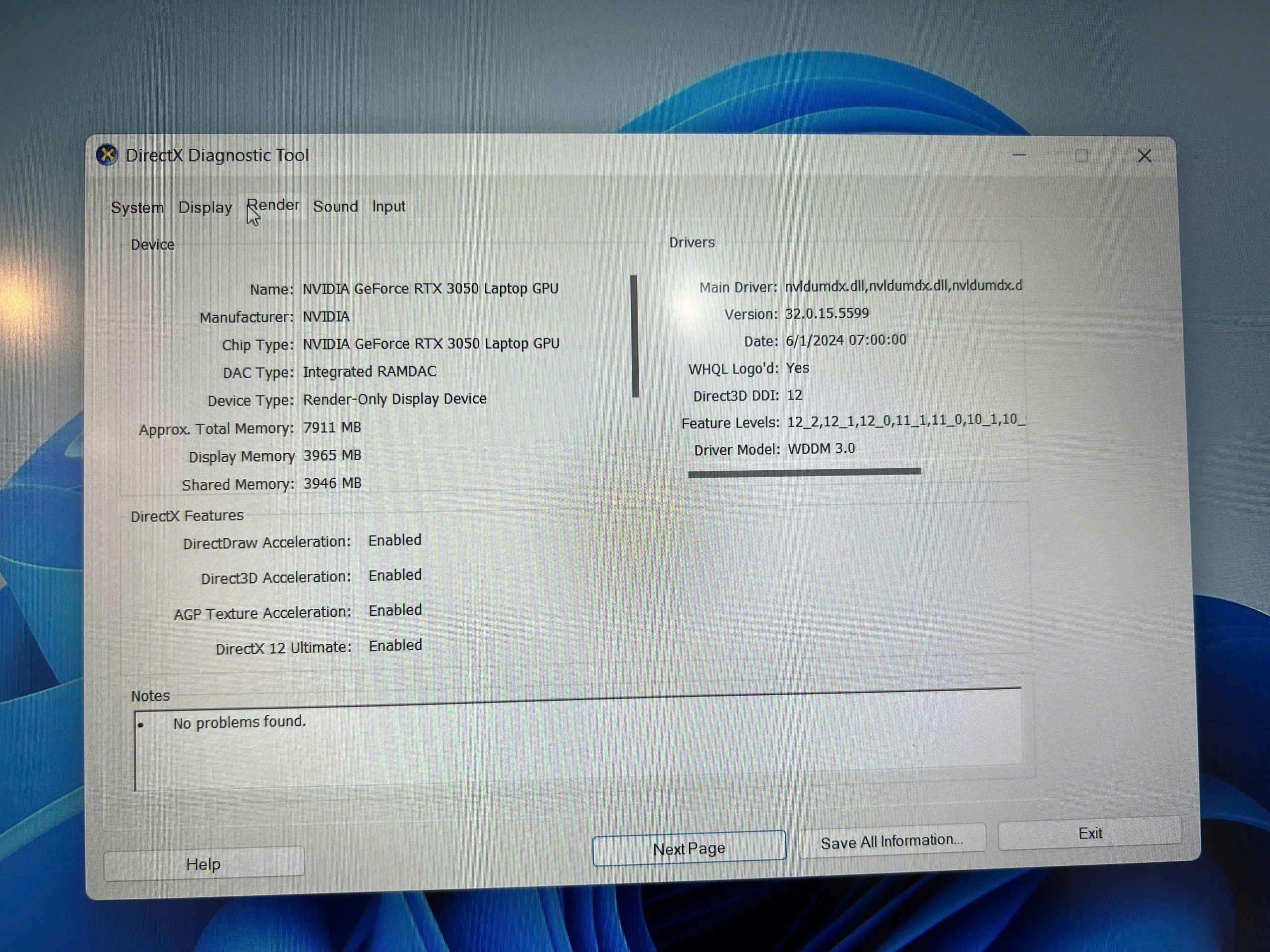Click the Chip Type value text
1270x952 pixels.
pyautogui.click(x=431, y=343)
